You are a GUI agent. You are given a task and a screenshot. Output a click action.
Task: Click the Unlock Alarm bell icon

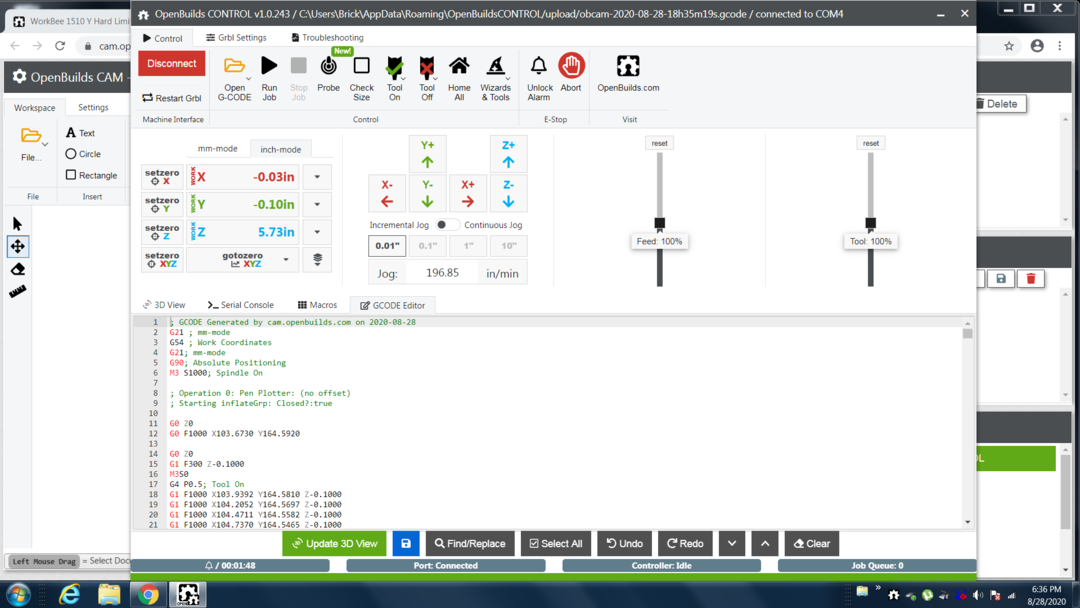click(539, 66)
